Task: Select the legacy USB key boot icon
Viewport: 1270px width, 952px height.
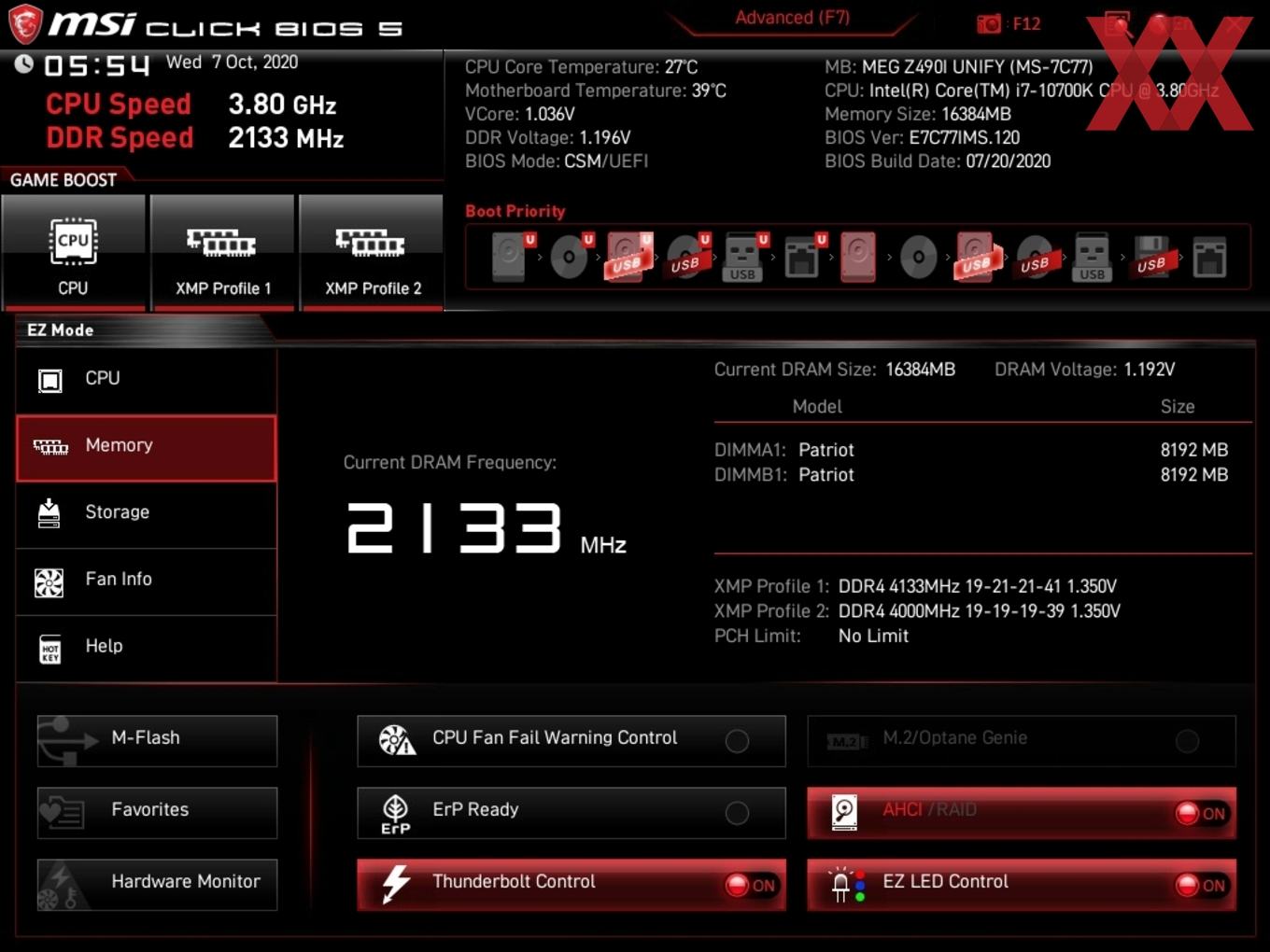Action: click(x=1093, y=257)
